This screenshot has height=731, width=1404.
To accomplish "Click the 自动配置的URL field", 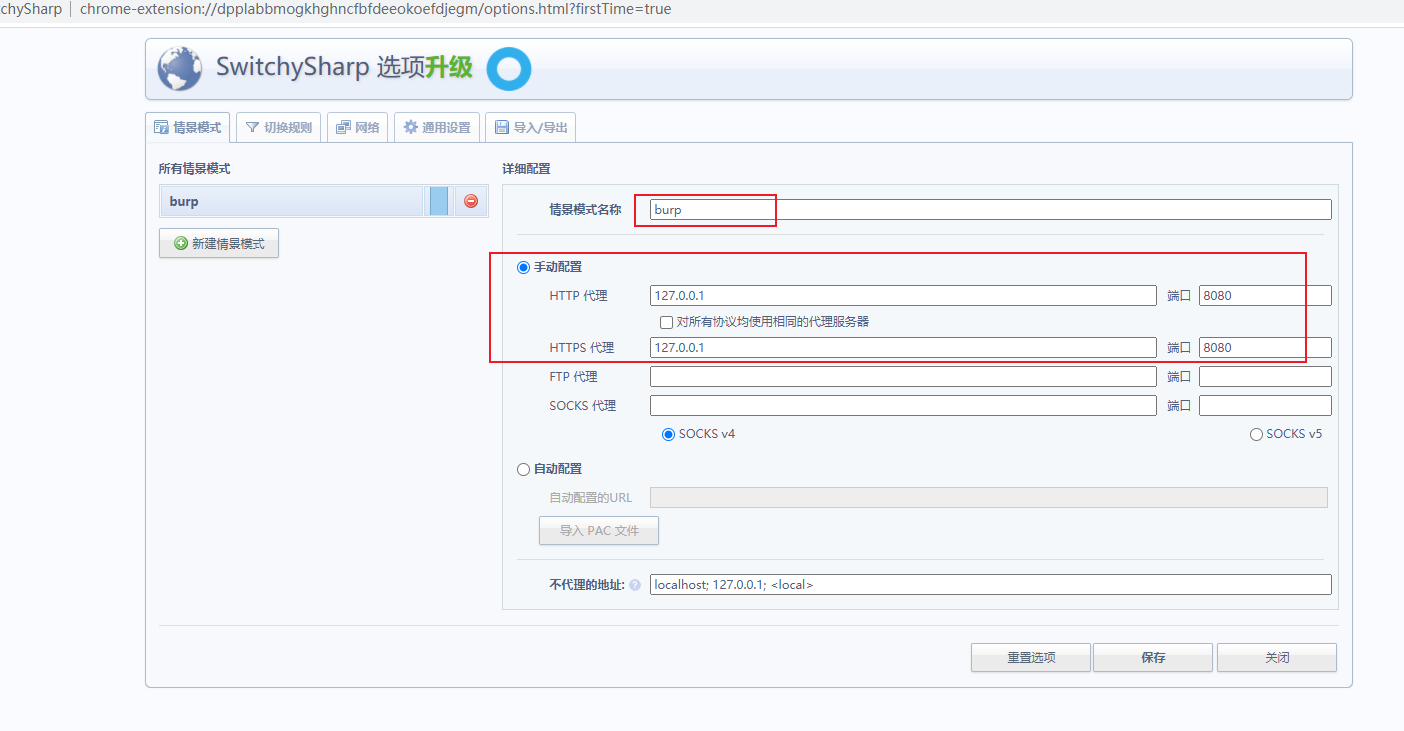I will (989, 497).
